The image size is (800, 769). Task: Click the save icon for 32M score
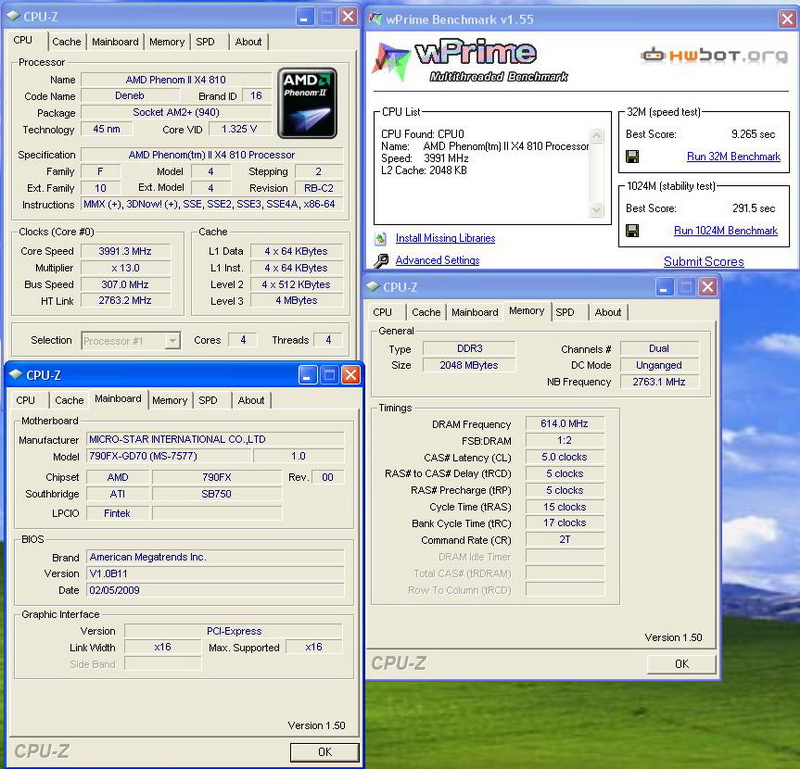click(x=632, y=156)
